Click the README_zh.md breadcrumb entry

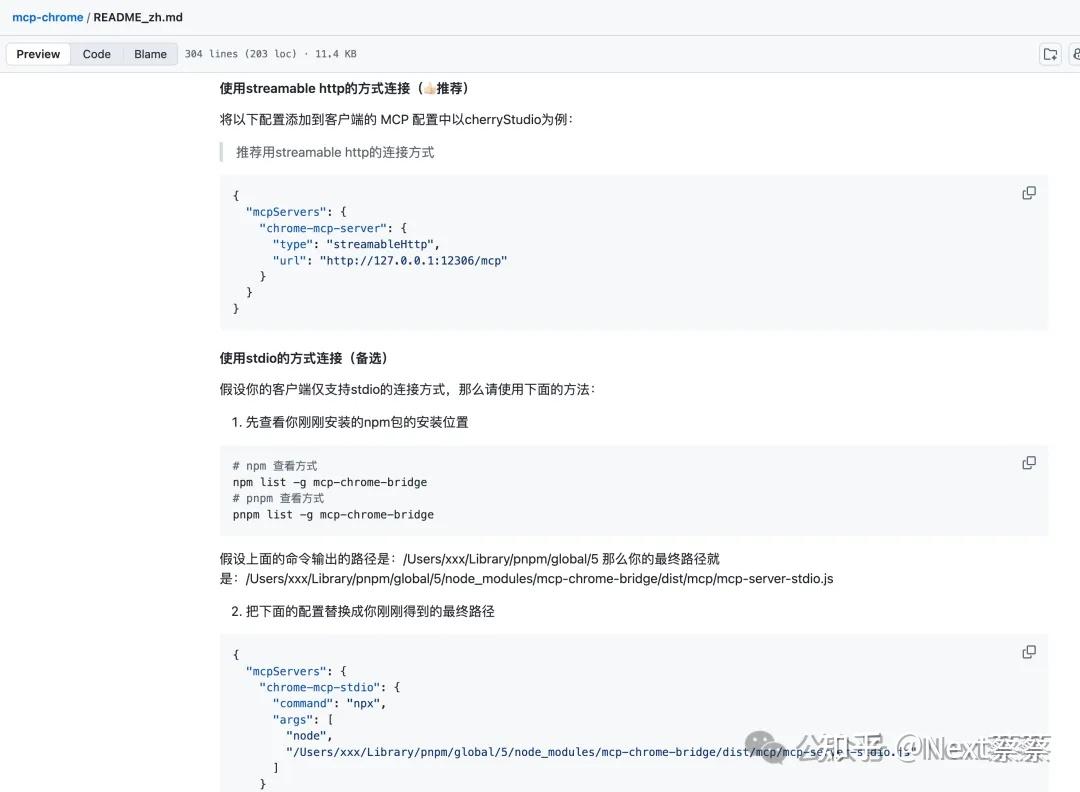tap(136, 17)
